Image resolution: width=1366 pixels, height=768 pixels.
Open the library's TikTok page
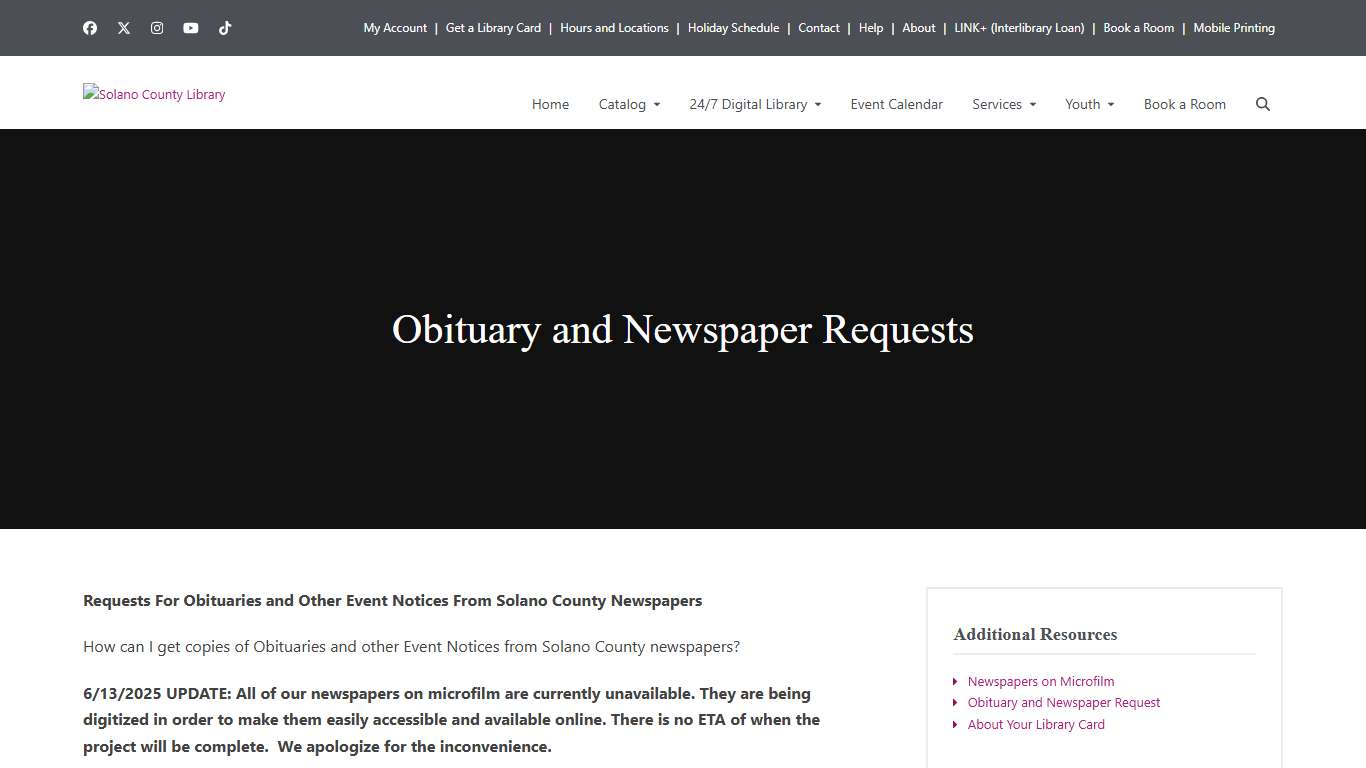pyautogui.click(x=225, y=28)
